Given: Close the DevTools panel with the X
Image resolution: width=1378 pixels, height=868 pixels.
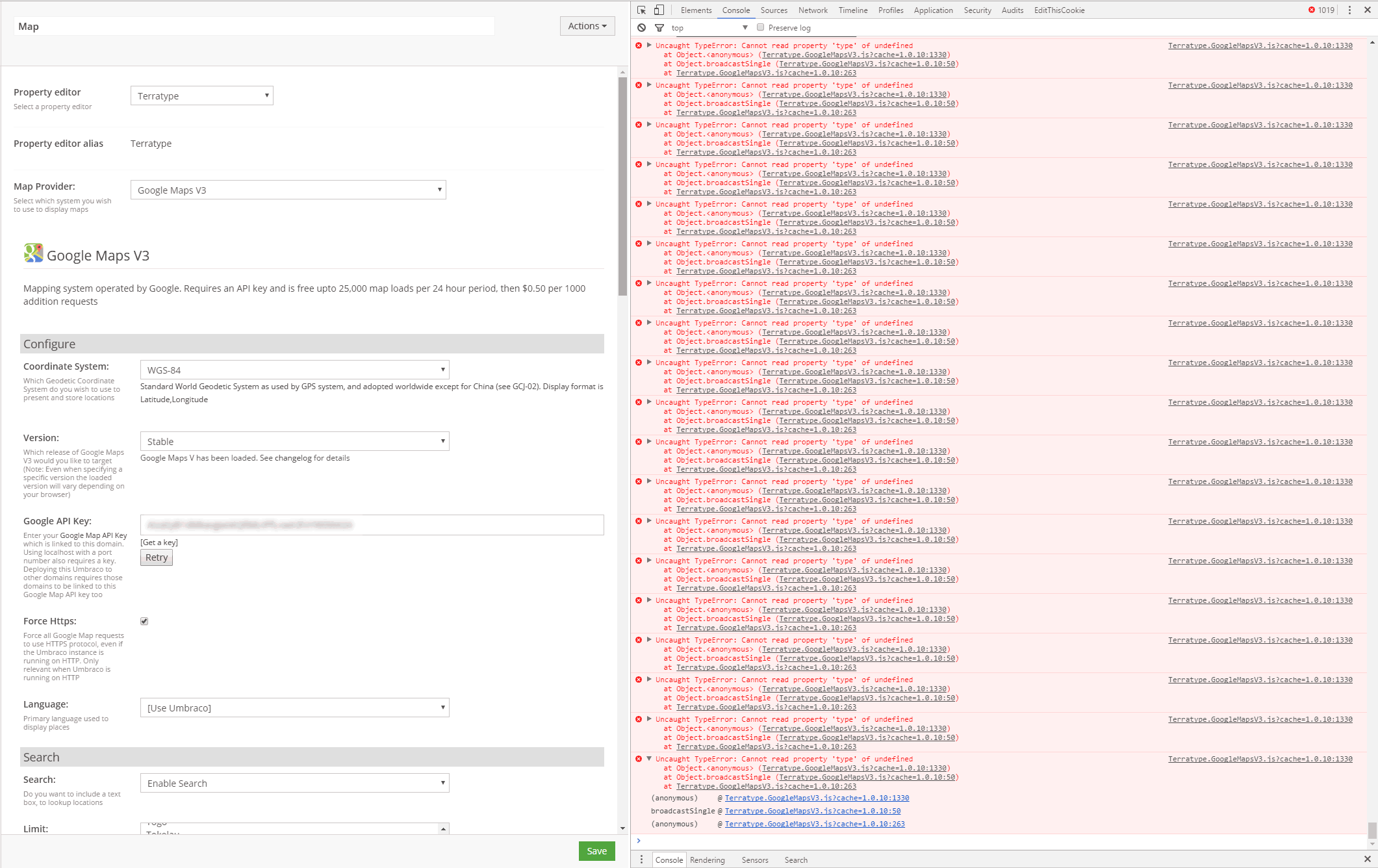Looking at the screenshot, I should coord(1367,10).
